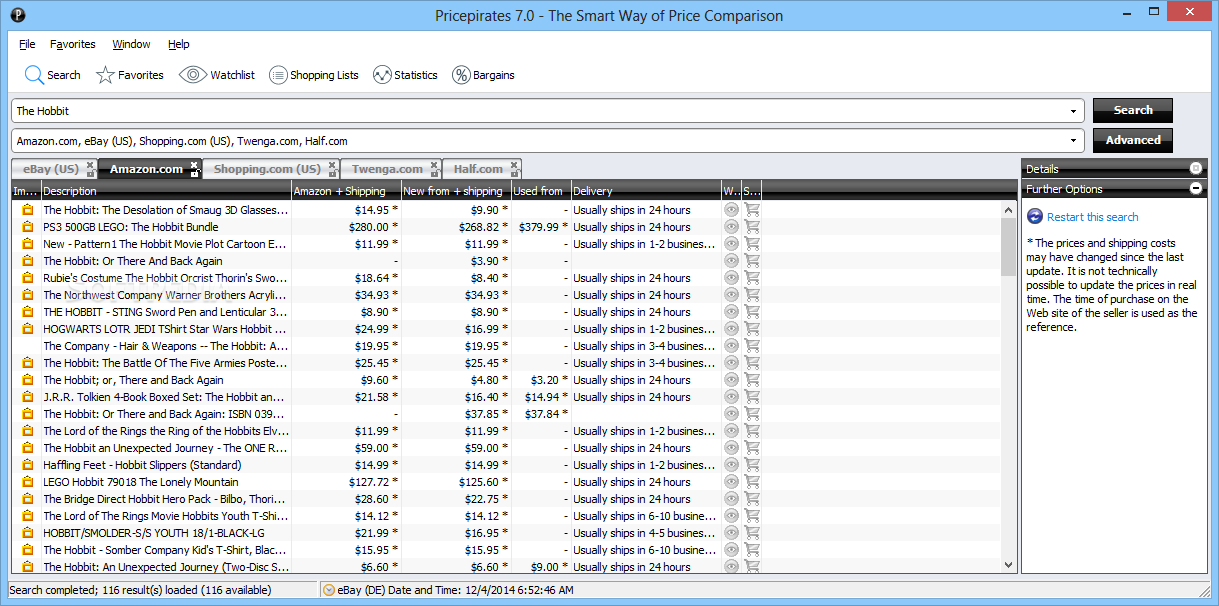The width and height of the screenshot is (1219, 606).
Task: Sort by Description column header
Action: pos(166,191)
